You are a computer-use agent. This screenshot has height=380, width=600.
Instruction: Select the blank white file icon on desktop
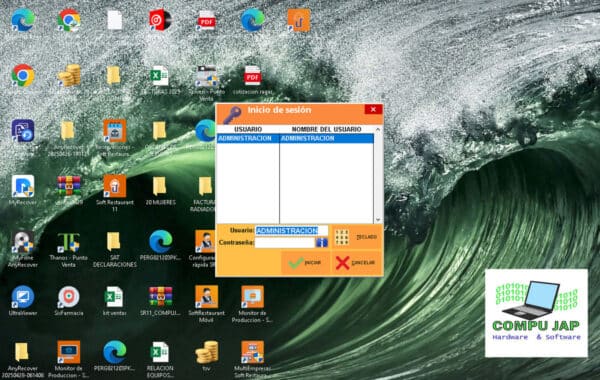pos(114,20)
